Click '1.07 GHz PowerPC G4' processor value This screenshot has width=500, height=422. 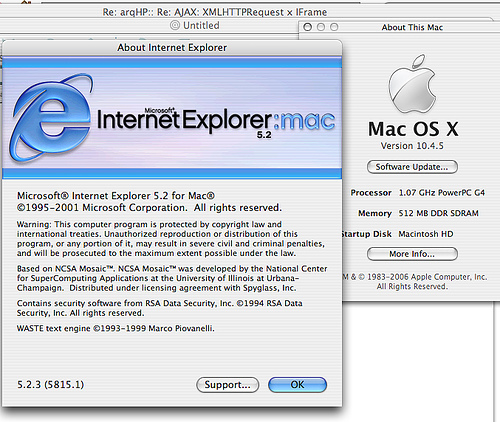coord(442,193)
